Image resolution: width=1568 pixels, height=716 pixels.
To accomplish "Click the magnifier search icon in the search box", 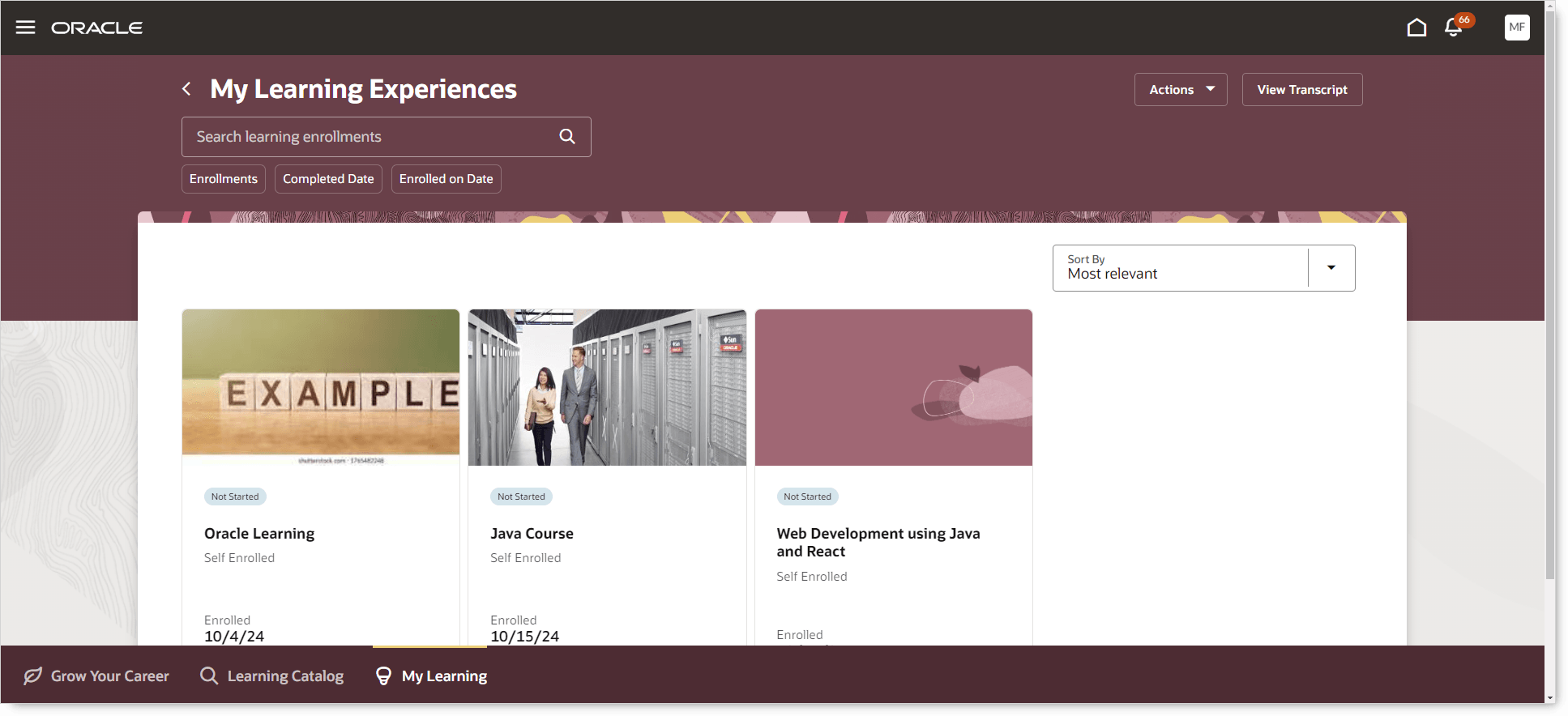I will tap(567, 137).
